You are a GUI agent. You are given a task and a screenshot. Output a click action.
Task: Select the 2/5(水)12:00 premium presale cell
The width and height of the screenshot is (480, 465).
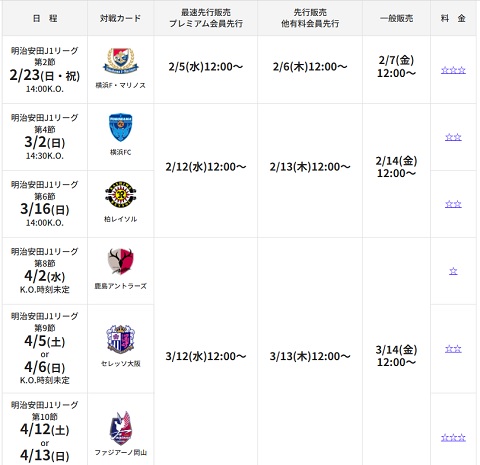206,69
